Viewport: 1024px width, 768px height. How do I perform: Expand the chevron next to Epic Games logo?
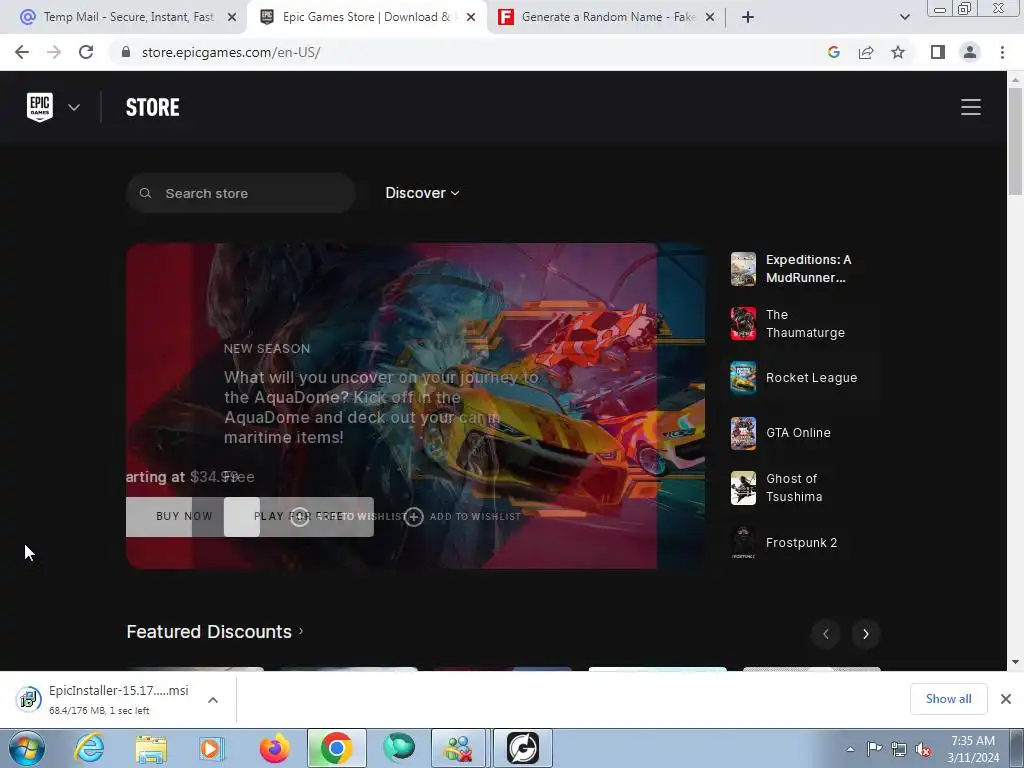(74, 107)
